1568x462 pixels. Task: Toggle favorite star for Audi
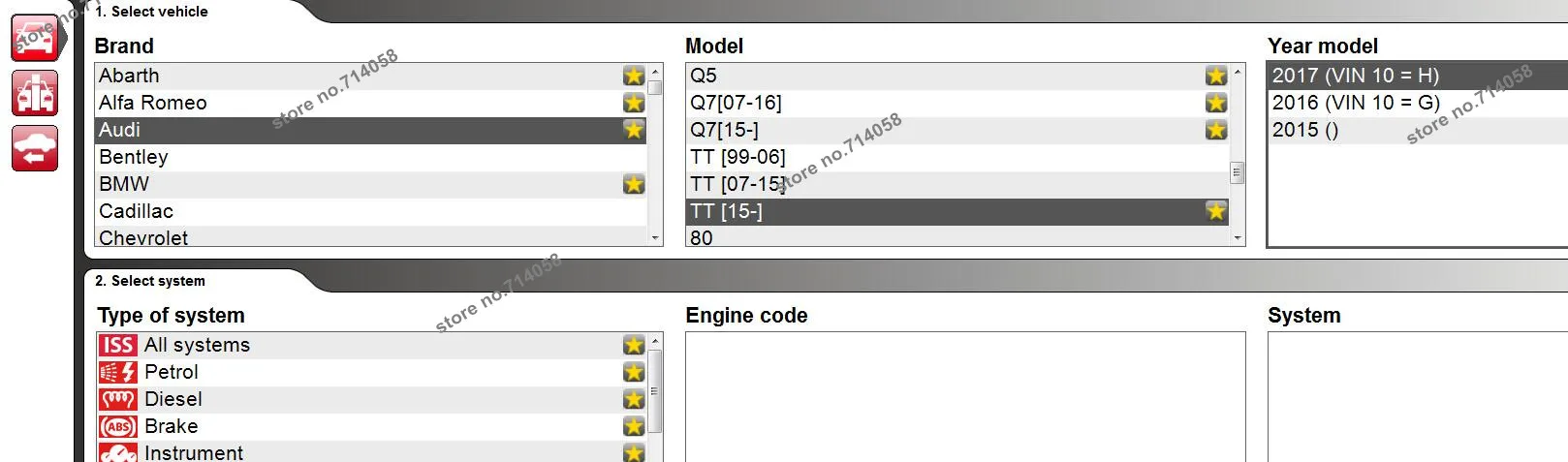click(634, 130)
